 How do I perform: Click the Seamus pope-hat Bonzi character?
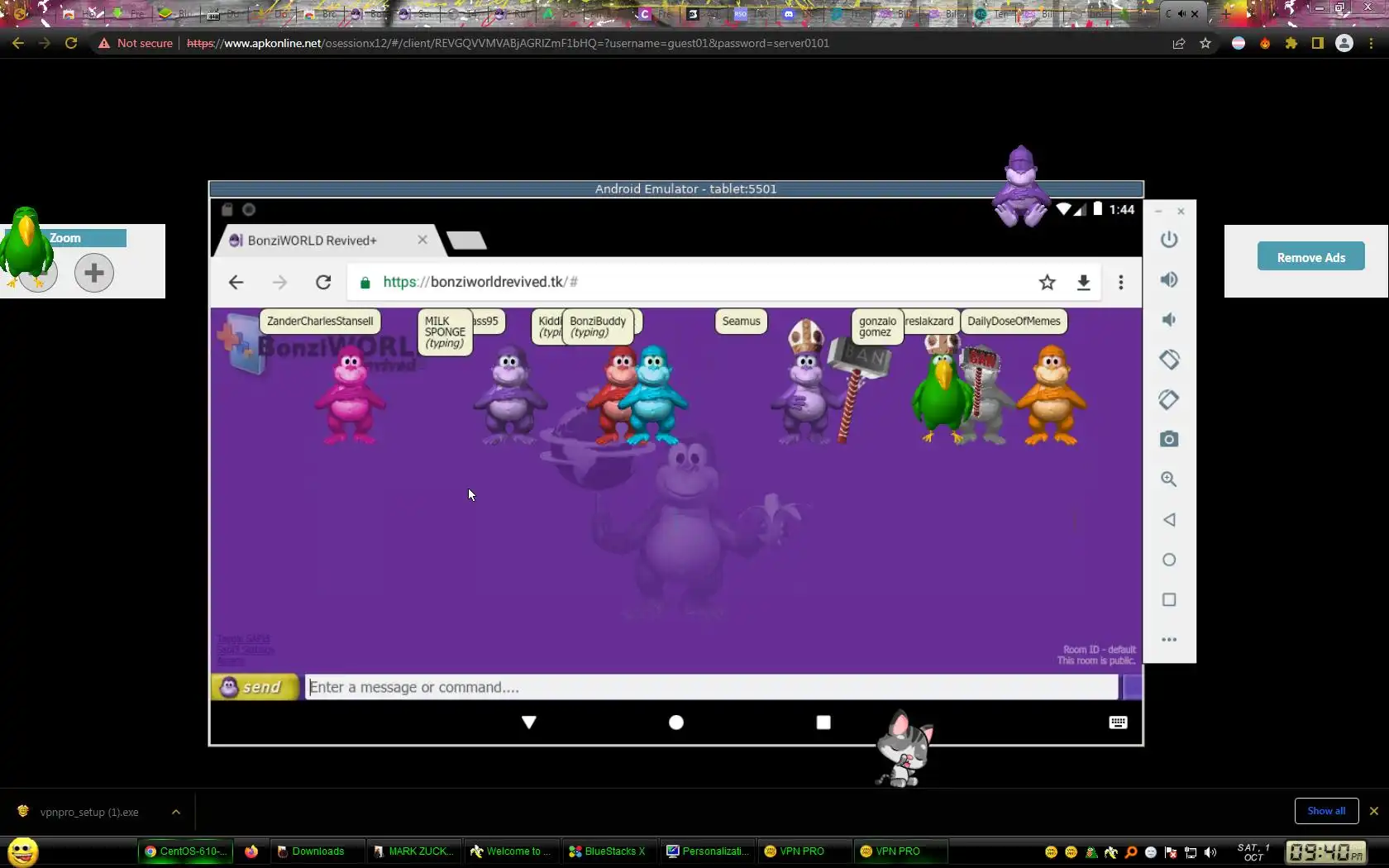tap(805, 384)
